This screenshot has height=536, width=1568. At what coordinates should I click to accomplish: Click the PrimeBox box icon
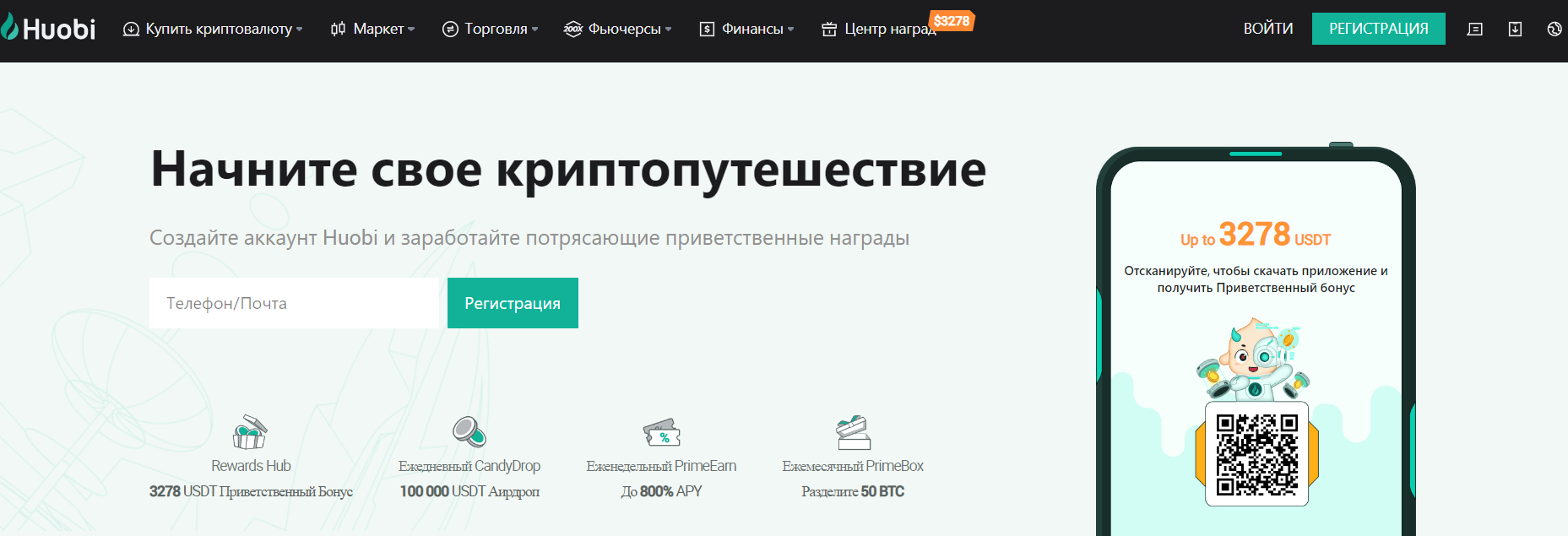(853, 432)
